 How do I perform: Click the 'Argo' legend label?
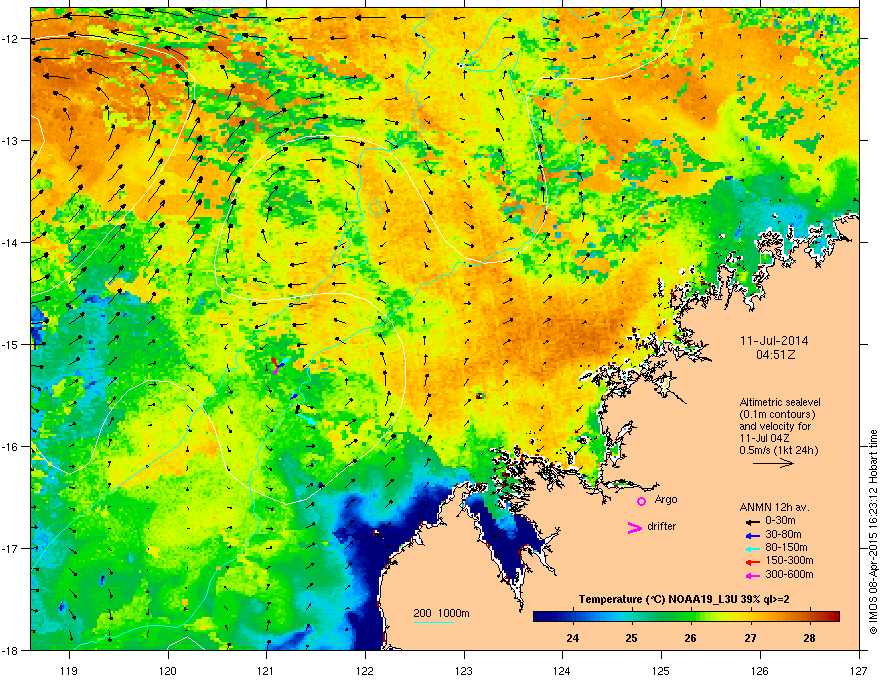666,499
